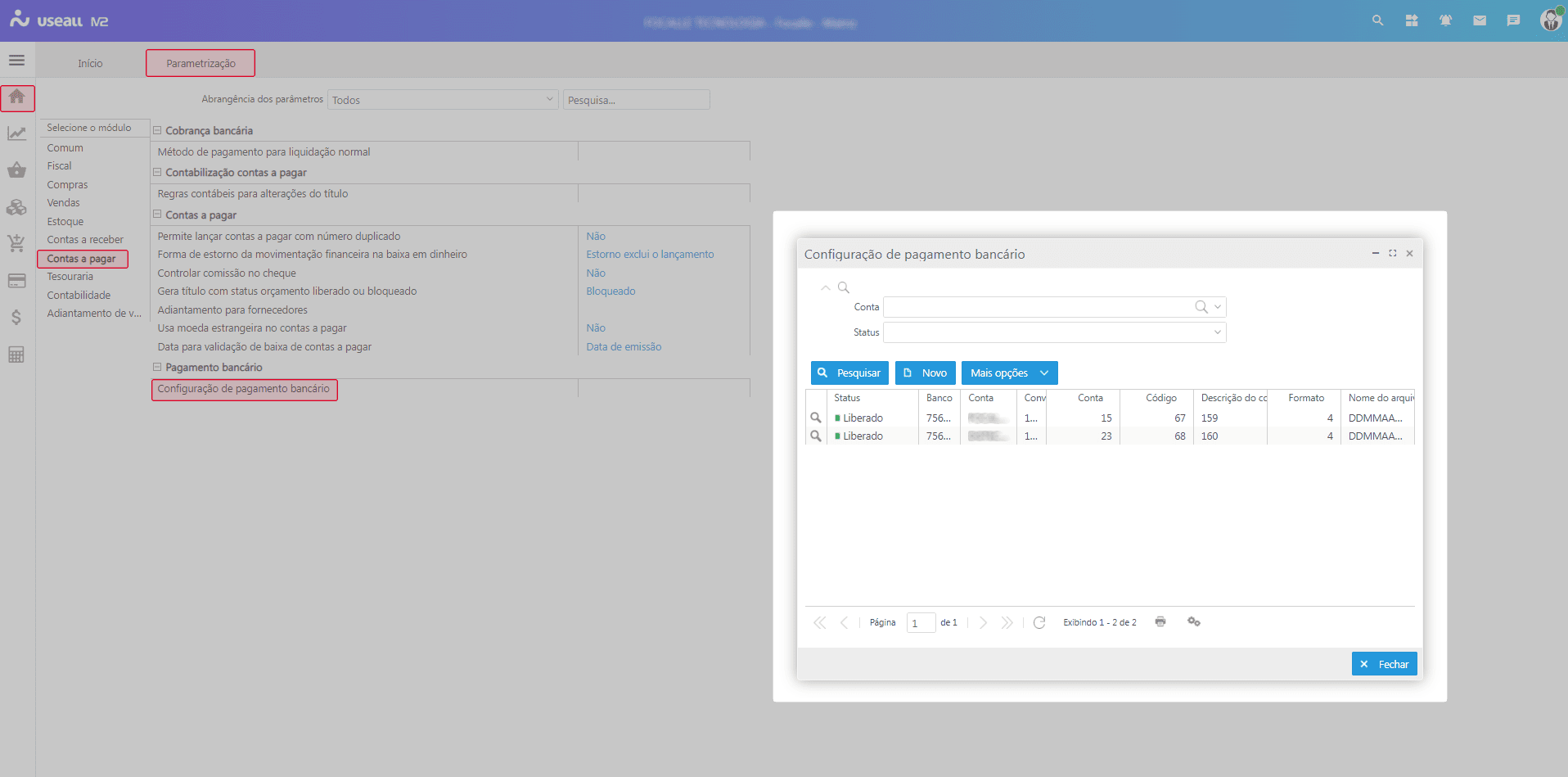Click the notifications bell icon

point(1445,20)
